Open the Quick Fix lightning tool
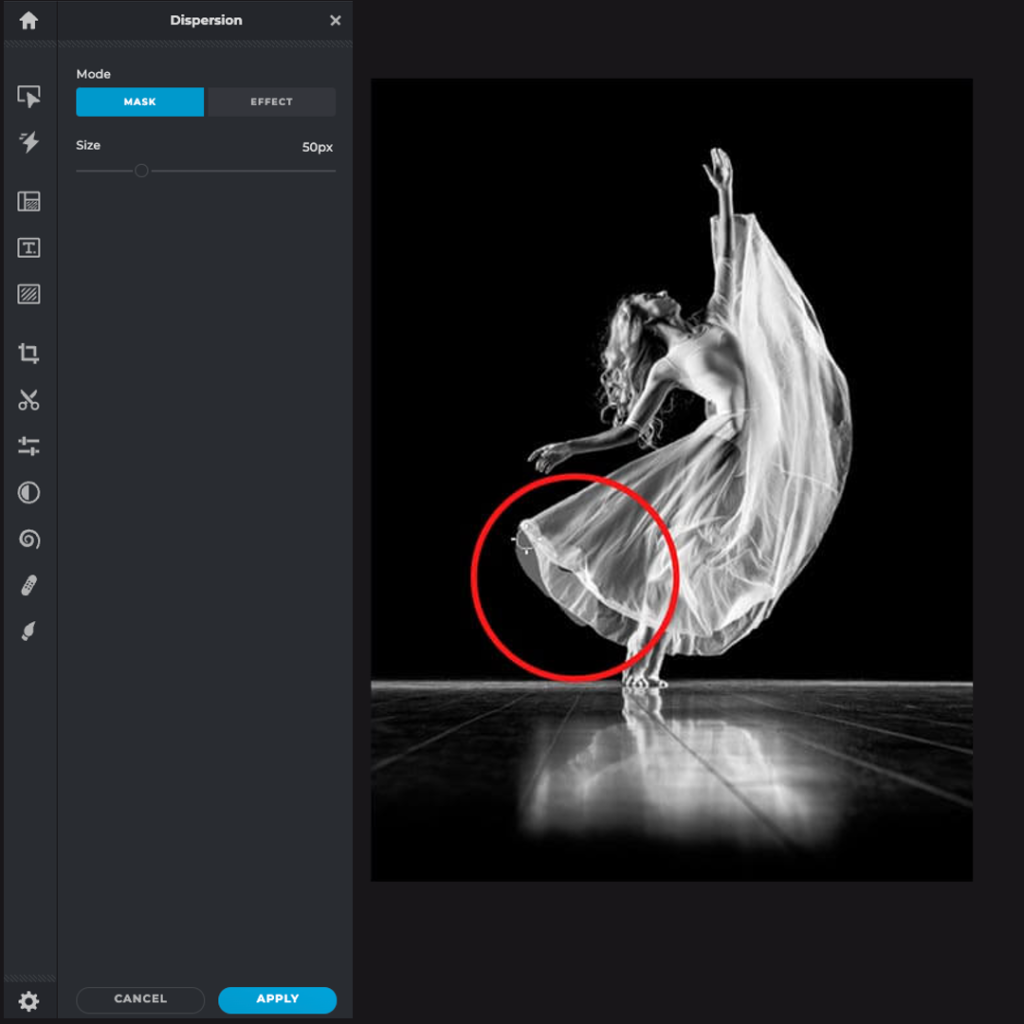The width and height of the screenshot is (1024, 1024). tap(30, 143)
